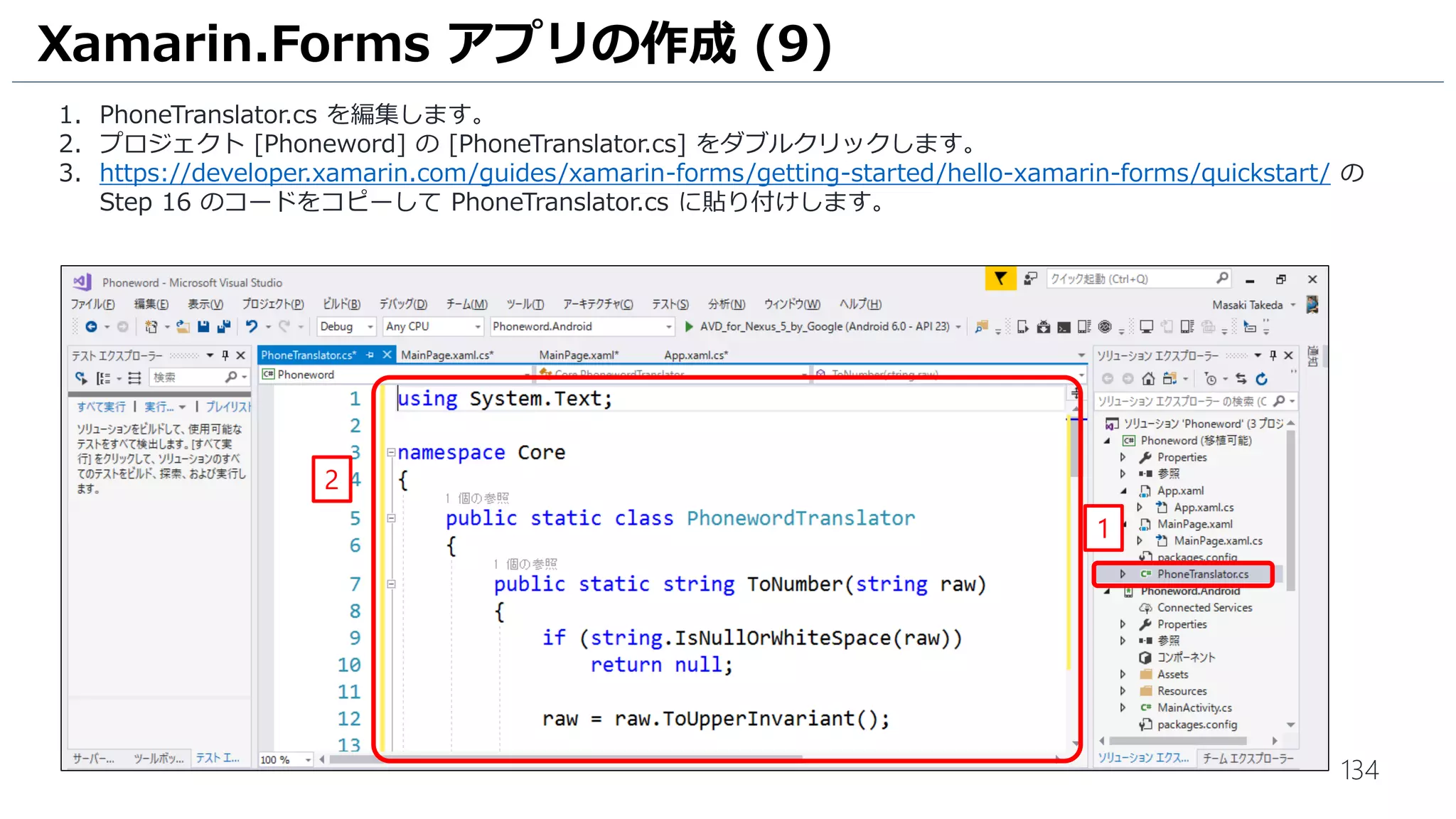Click the プレイリスト link in Test Explorer
1456x819 pixels.
click(228, 407)
